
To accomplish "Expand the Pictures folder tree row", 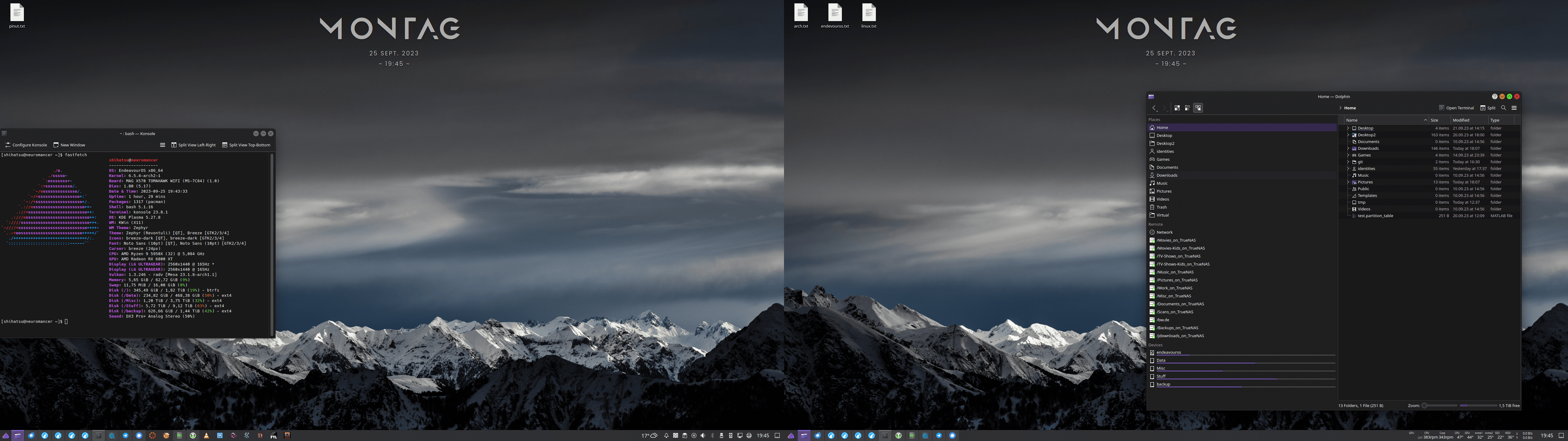I will (1347, 182).
